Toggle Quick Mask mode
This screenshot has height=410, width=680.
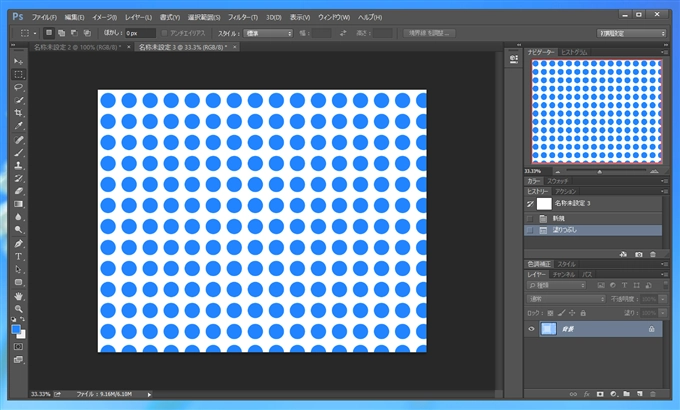[18, 347]
